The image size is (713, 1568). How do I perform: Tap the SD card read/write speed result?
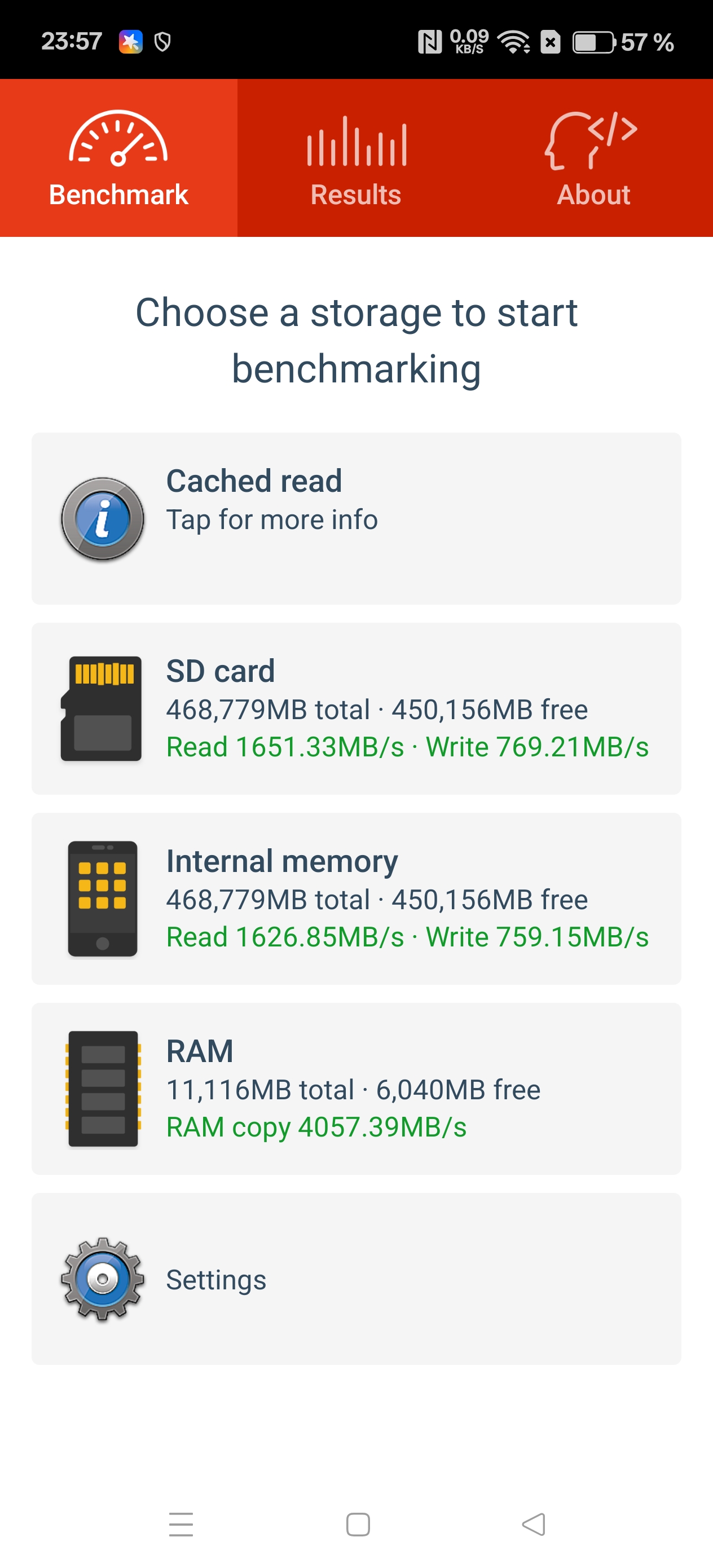(407, 747)
